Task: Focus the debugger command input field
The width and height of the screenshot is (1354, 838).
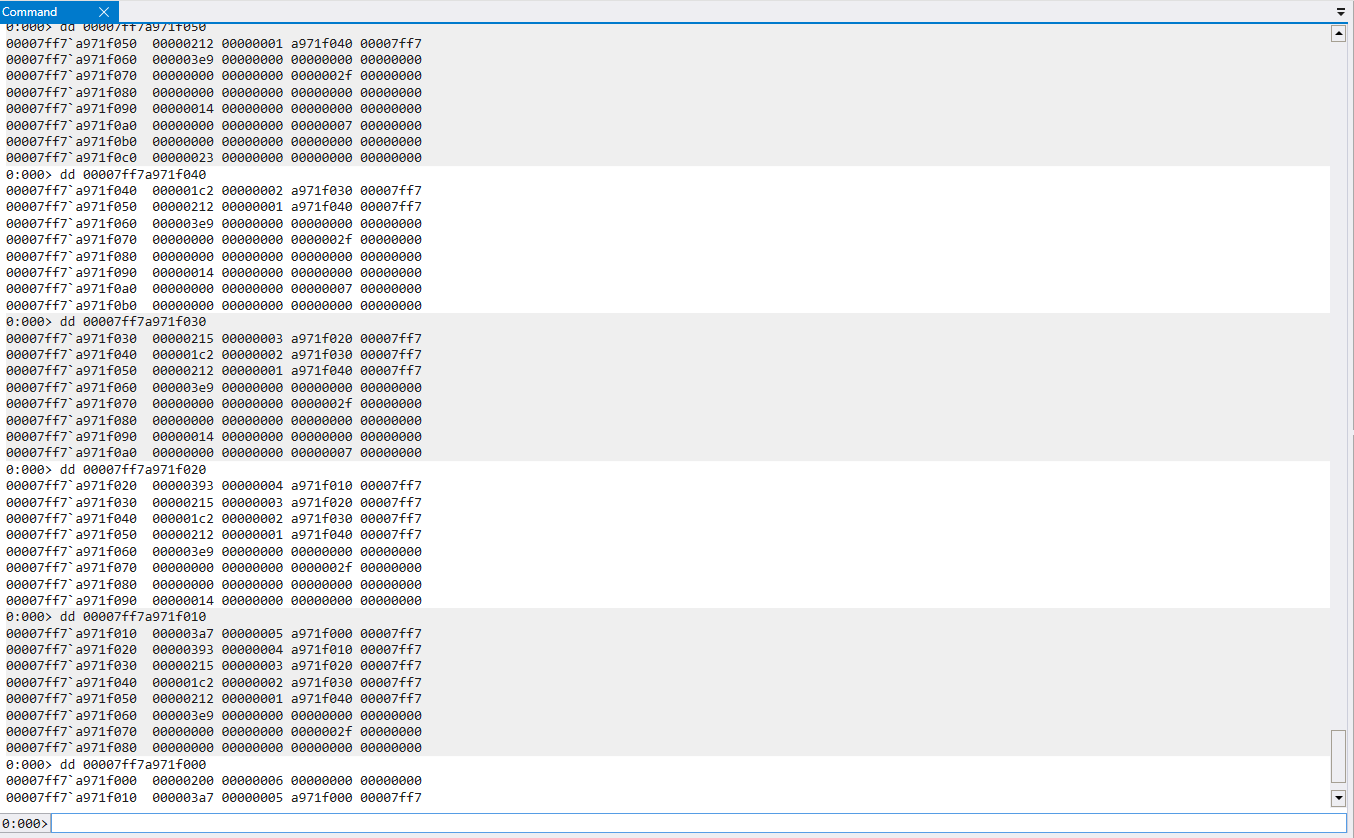Action: [x=698, y=823]
